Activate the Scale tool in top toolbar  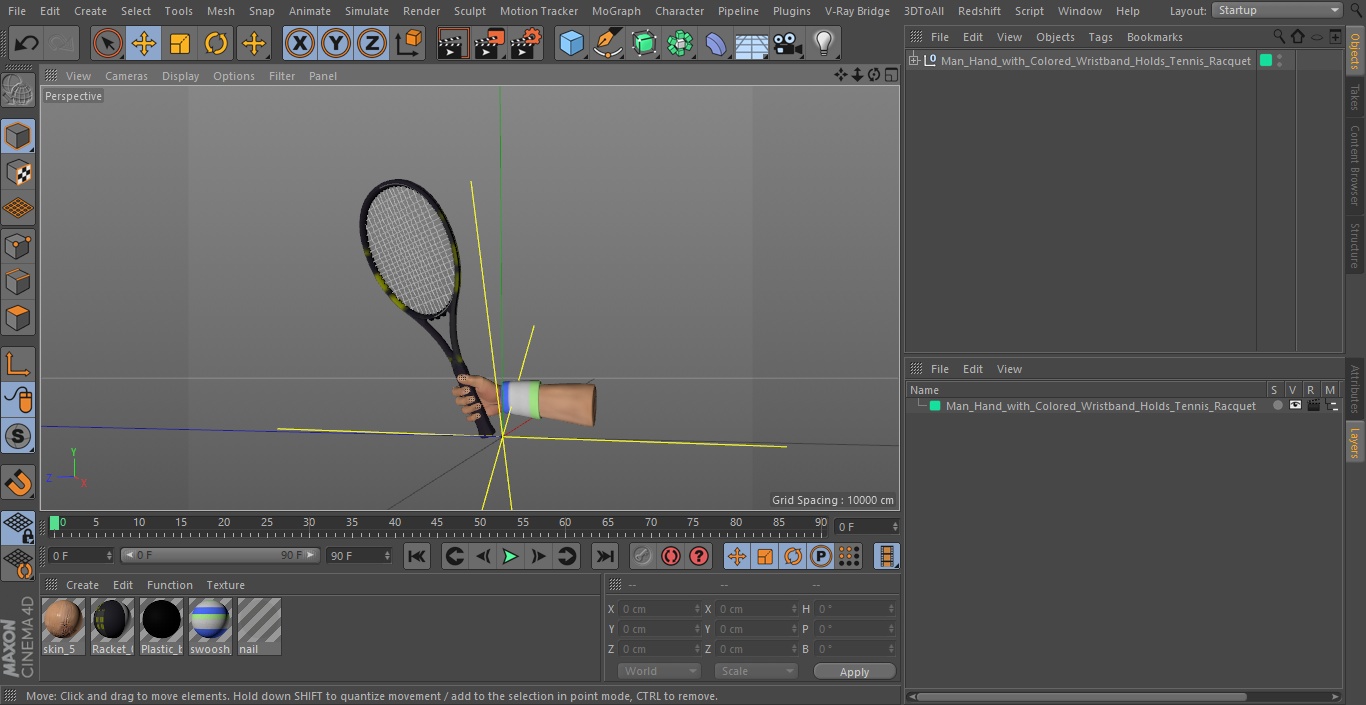point(180,43)
